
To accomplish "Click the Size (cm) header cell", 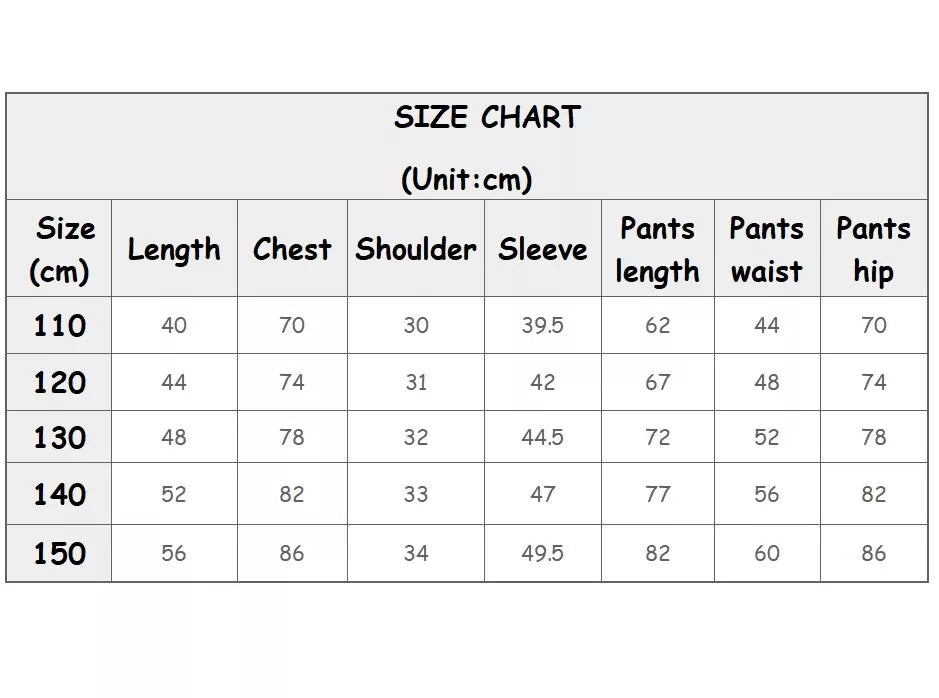I will pos(59,248).
